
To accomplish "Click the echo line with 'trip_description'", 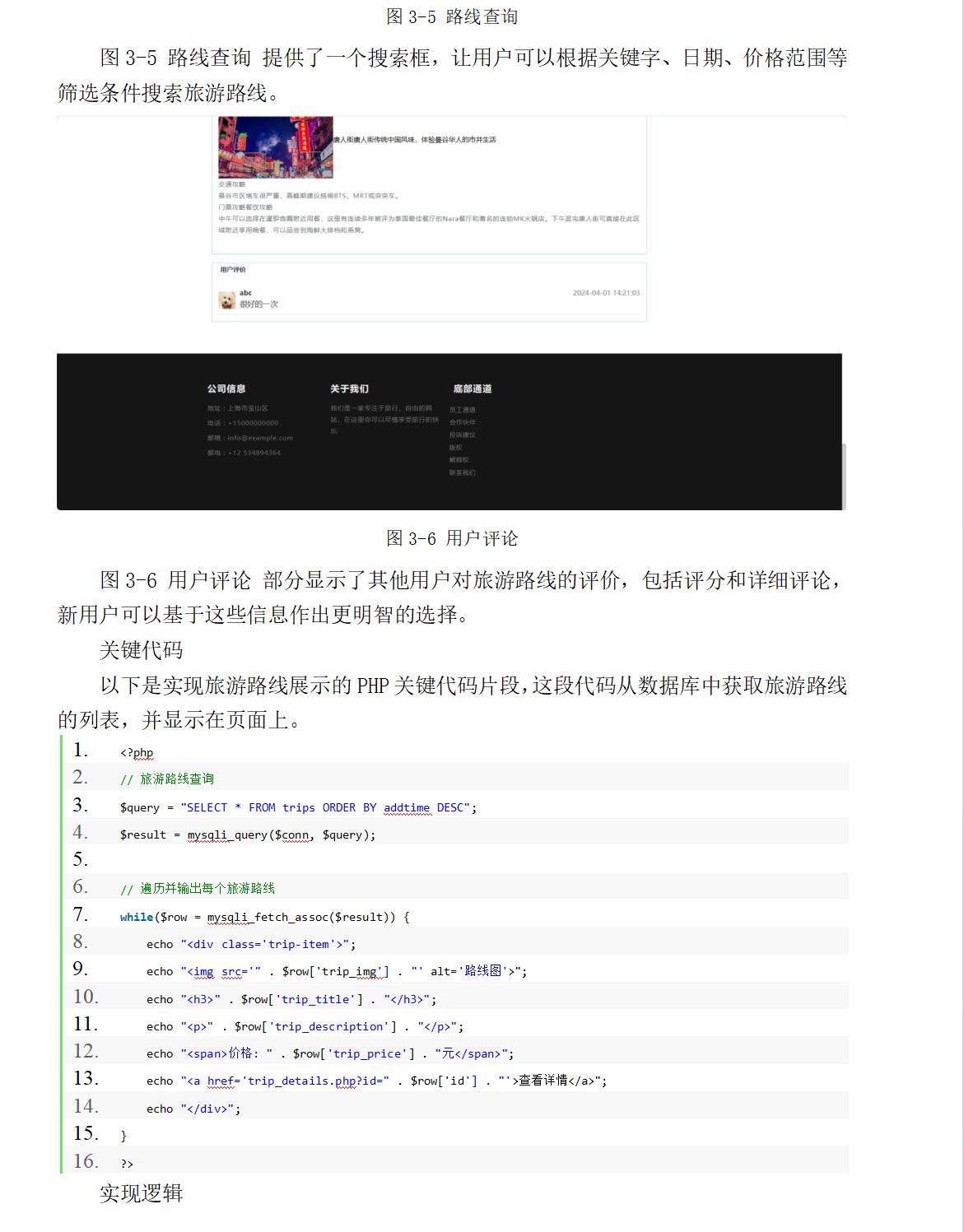I will (305, 1026).
